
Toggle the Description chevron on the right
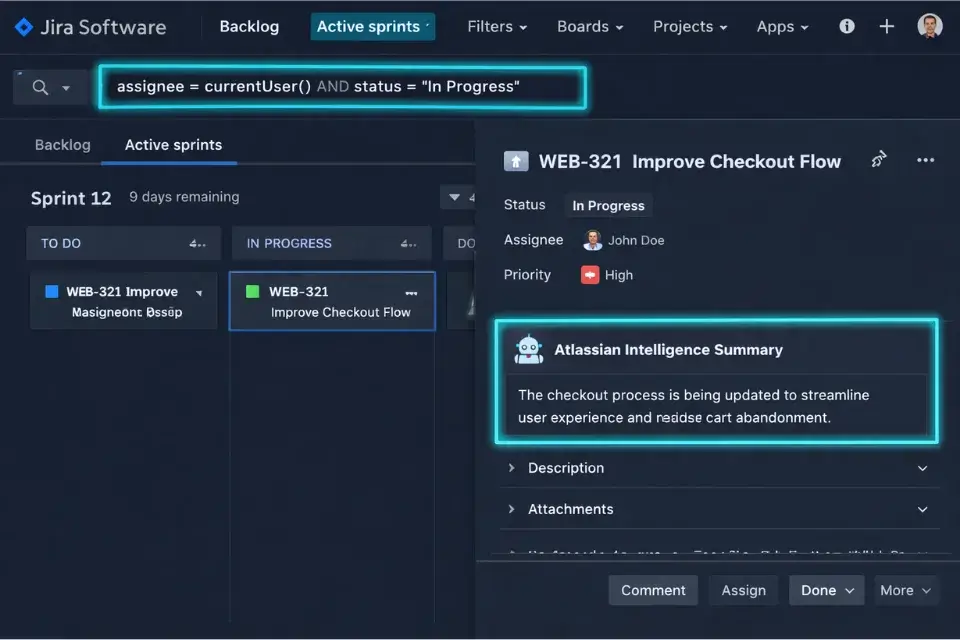point(922,468)
